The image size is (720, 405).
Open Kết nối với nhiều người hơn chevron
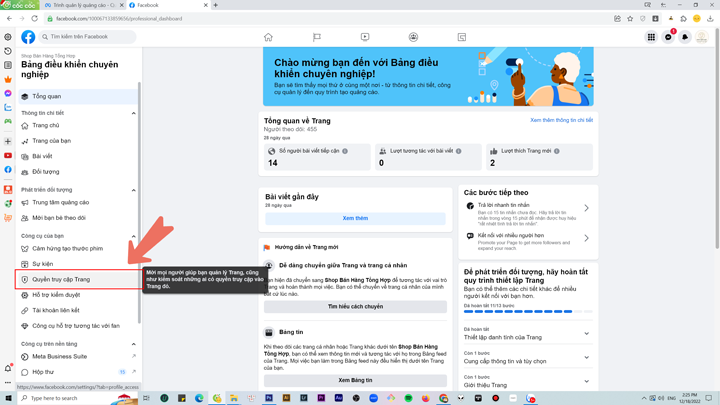click(x=586, y=238)
